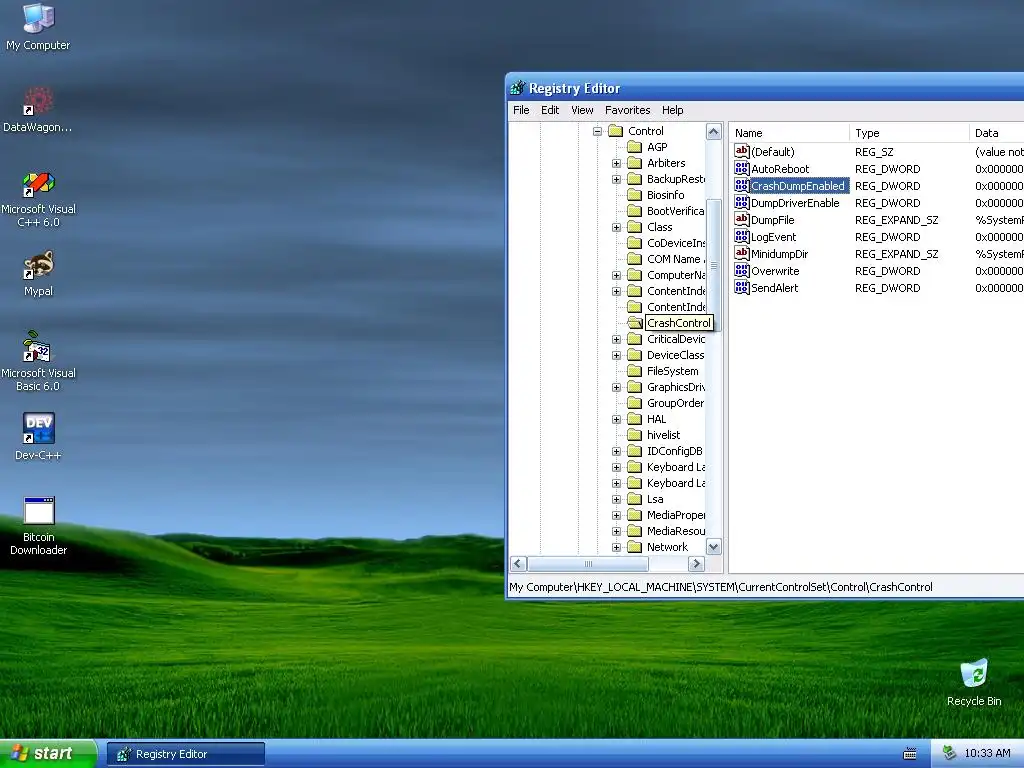Click the AGP key folder icon
The image size is (1024, 768).
(x=634, y=147)
